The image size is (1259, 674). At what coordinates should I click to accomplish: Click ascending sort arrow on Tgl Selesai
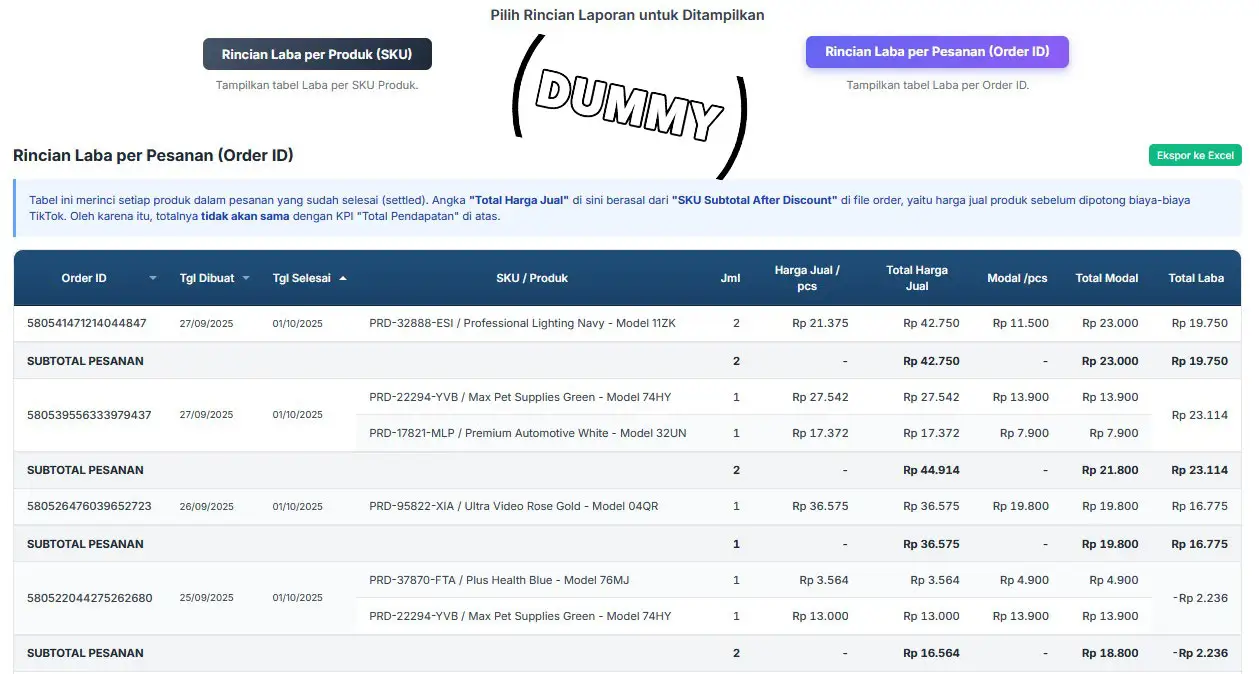click(343, 278)
